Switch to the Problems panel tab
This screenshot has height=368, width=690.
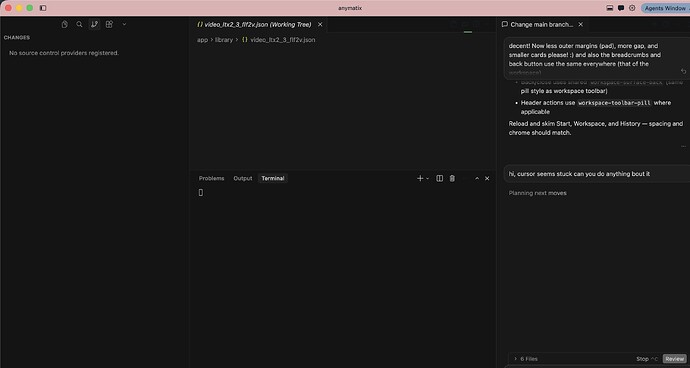click(x=211, y=178)
